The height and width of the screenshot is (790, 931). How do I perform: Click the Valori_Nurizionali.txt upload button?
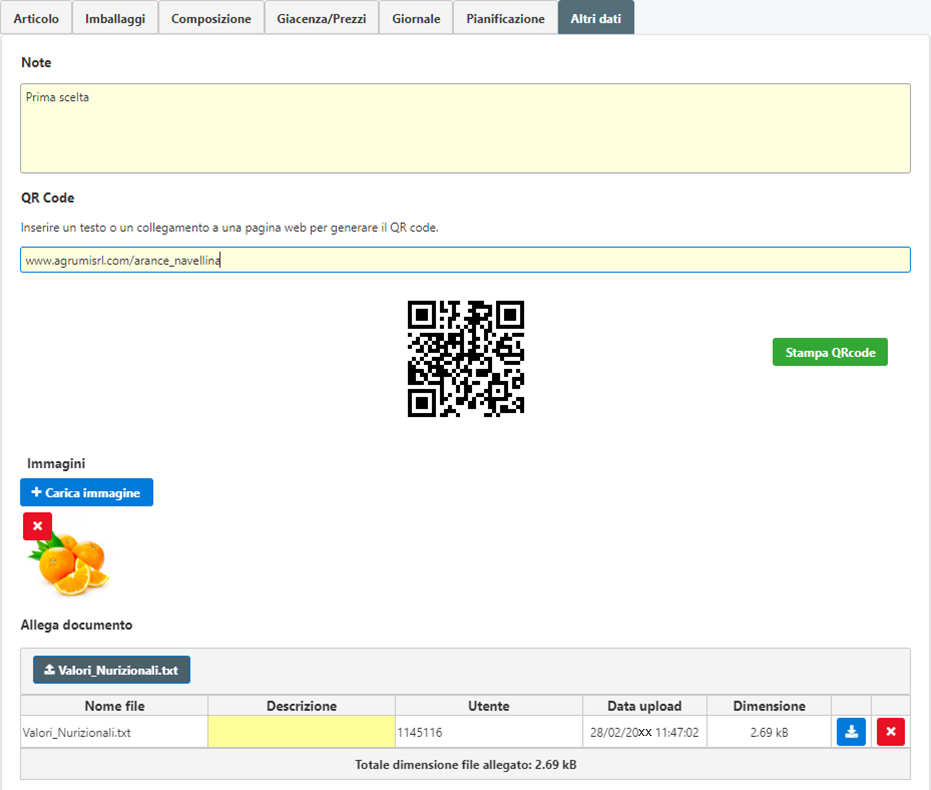pyautogui.click(x=112, y=670)
